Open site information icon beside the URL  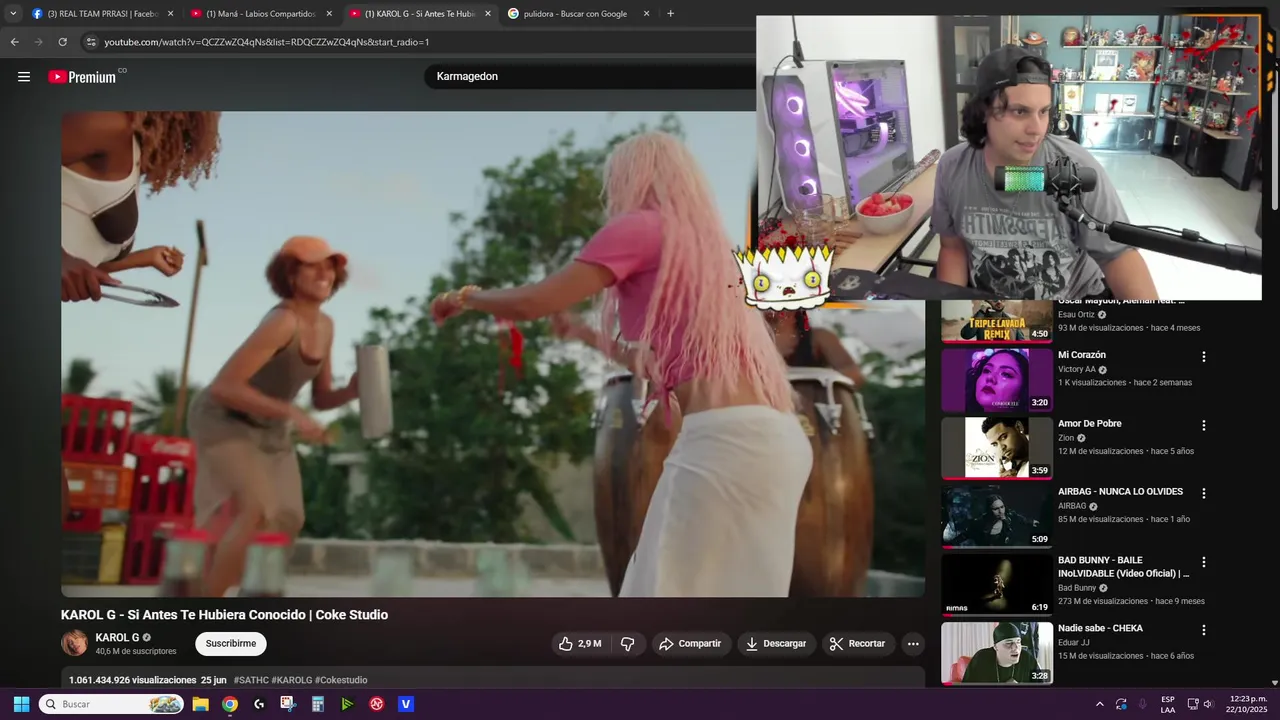(x=91, y=42)
